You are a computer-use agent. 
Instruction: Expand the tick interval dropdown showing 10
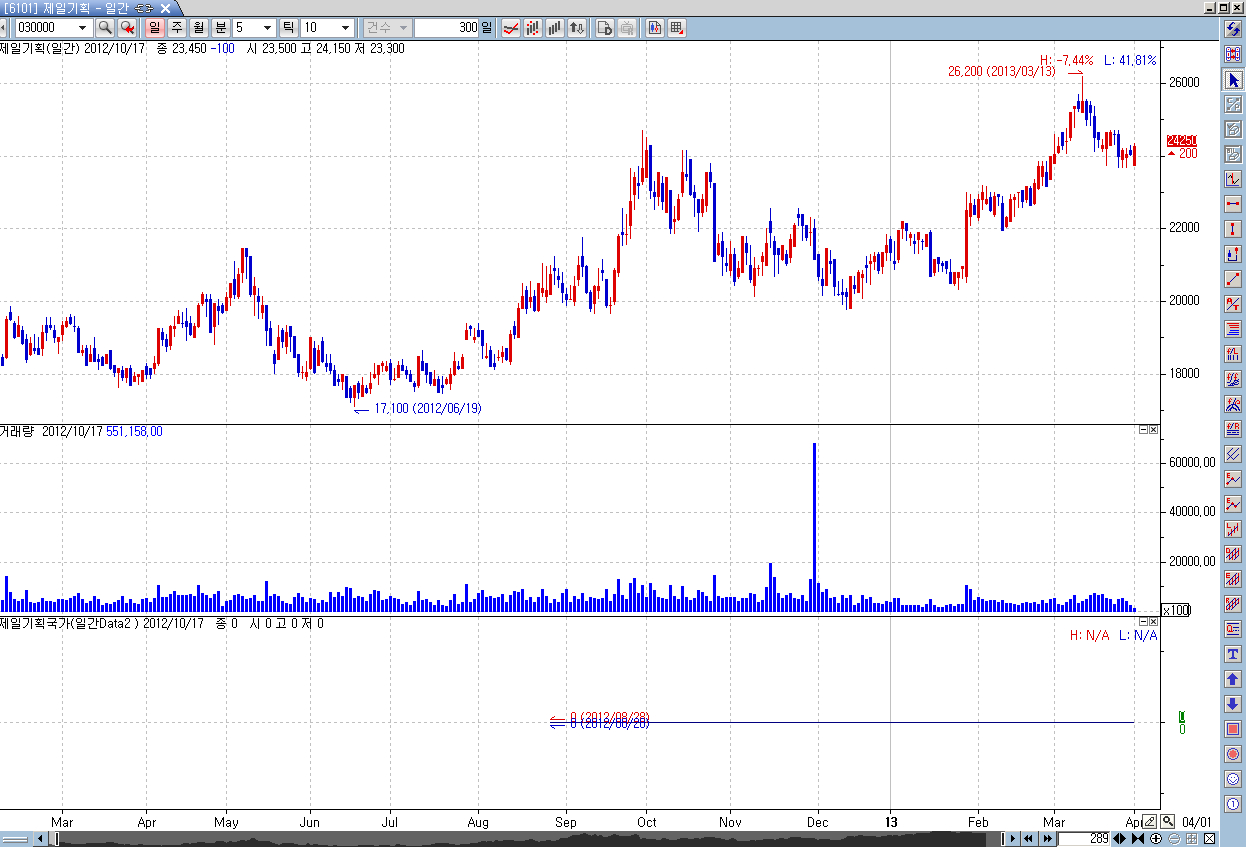(x=345, y=28)
